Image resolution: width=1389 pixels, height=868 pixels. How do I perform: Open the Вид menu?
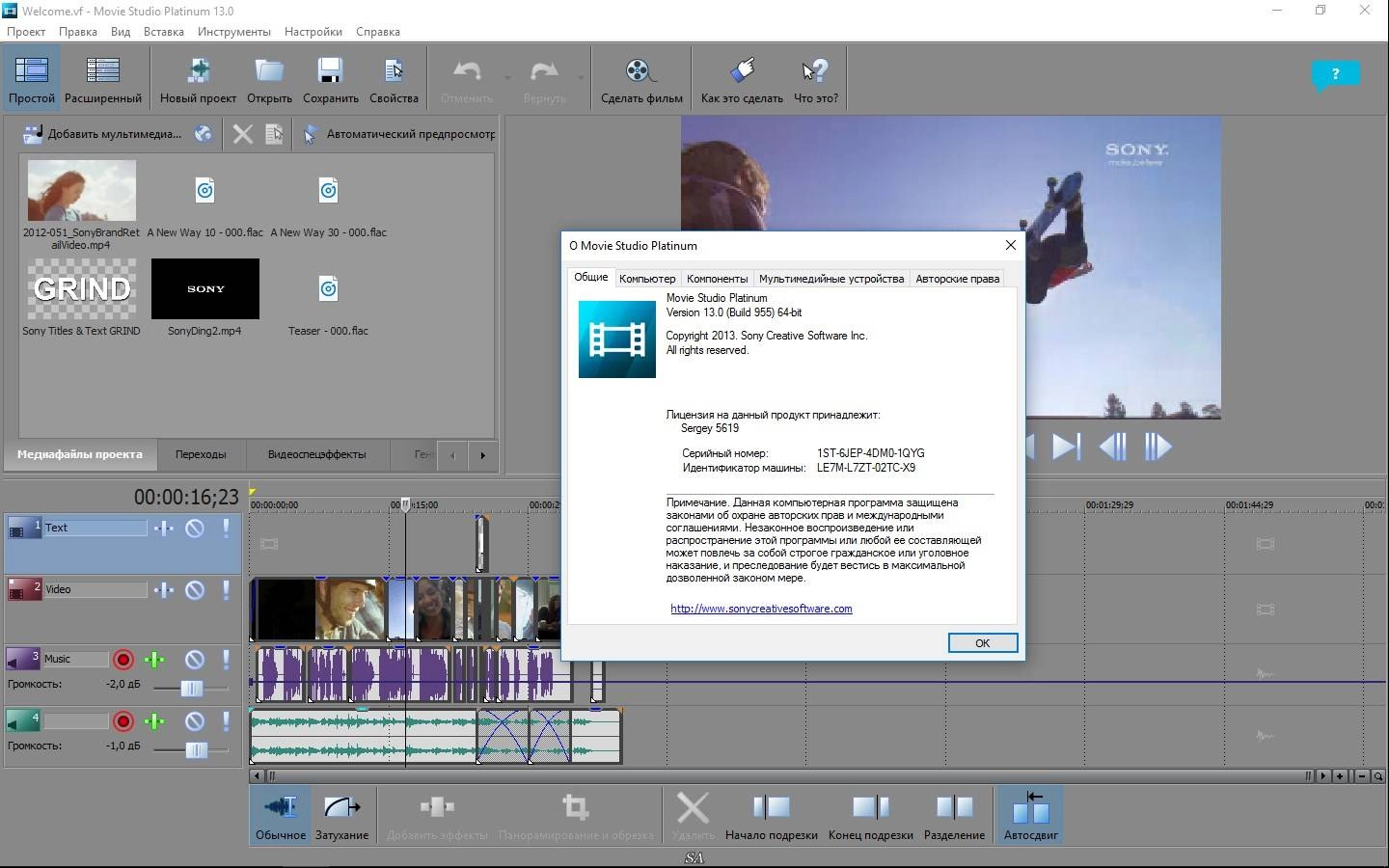pyautogui.click(x=121, y=31)
